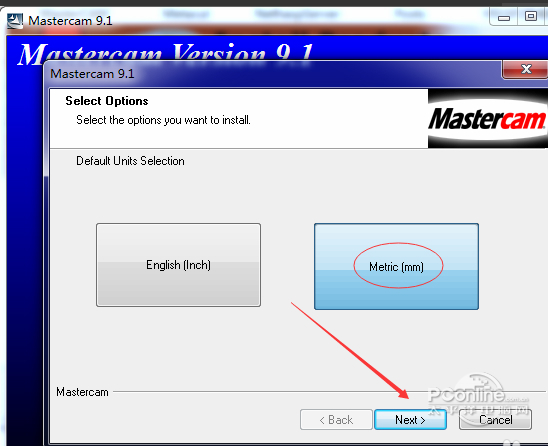
Task: Go Back to previous step
Action: (x=336, y=419)
